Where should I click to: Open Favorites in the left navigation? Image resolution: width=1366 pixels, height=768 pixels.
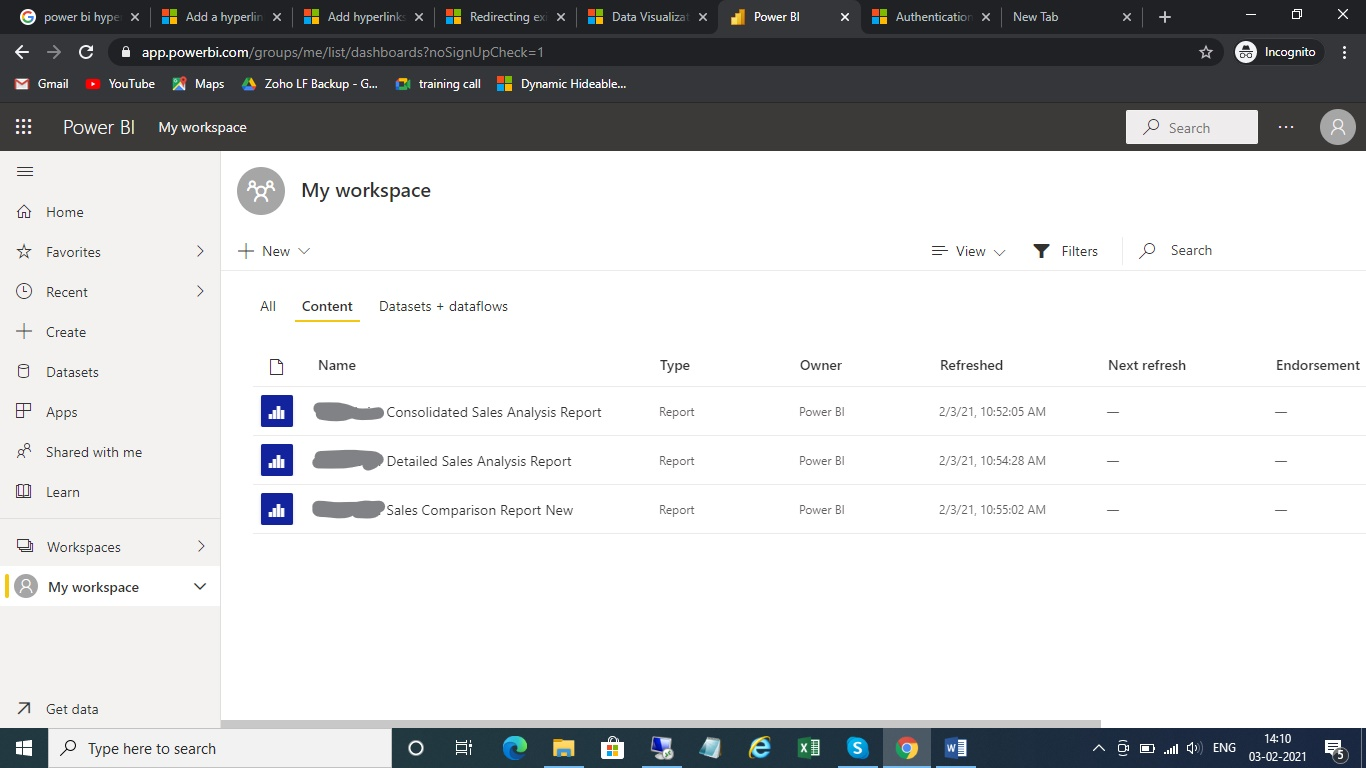pos(110,252)
